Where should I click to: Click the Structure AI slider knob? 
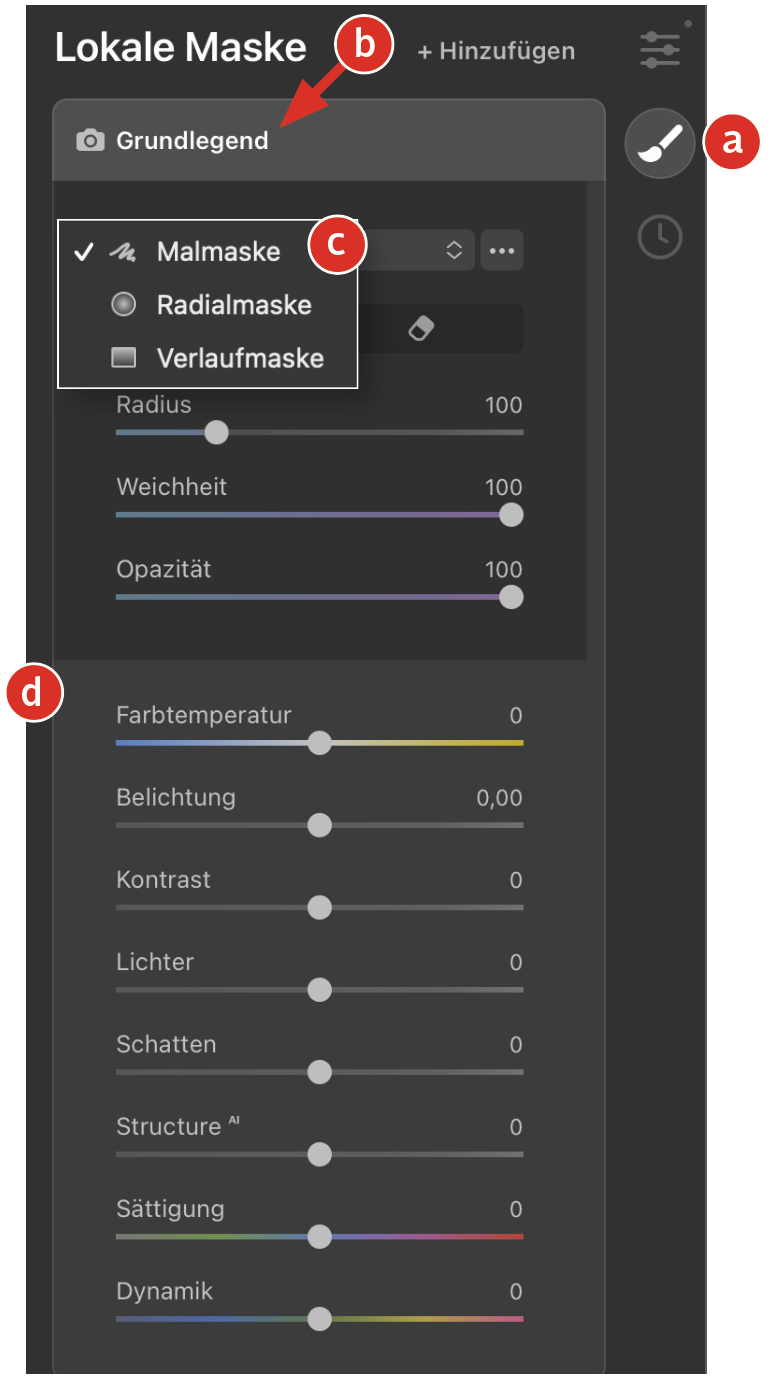click(x=319, y=1155)
